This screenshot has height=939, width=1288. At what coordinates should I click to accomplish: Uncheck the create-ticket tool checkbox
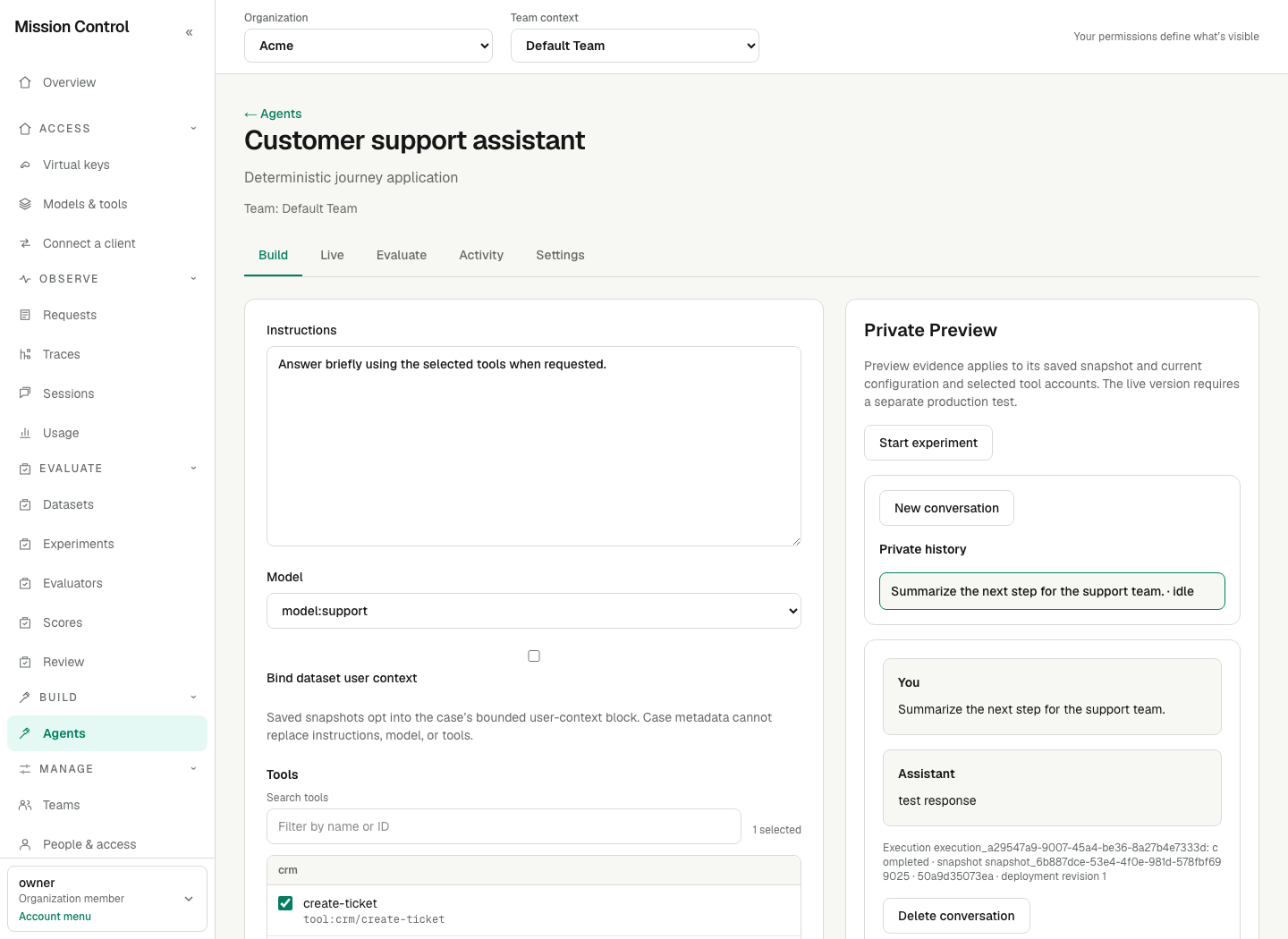click(x=285, y=903)
